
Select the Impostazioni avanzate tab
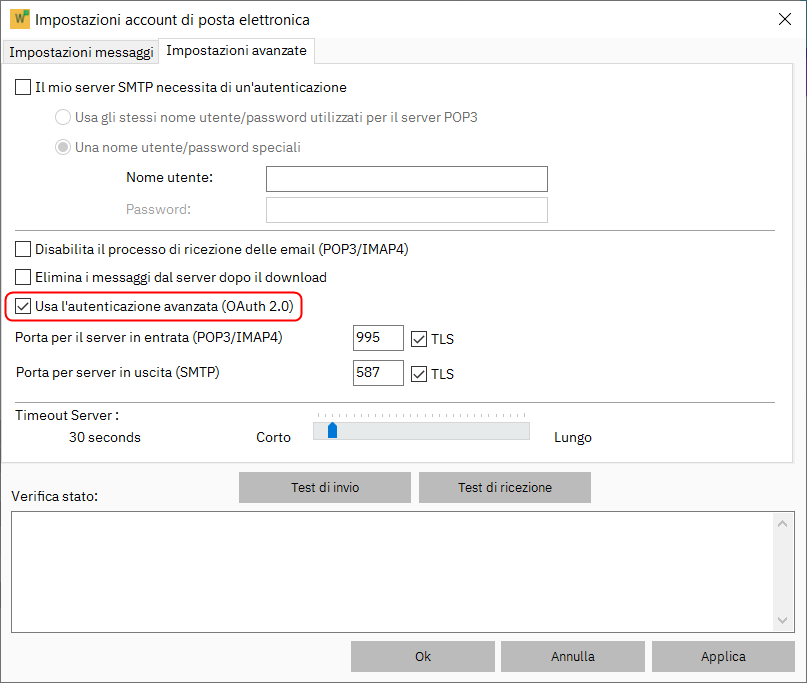pos(238,50)
